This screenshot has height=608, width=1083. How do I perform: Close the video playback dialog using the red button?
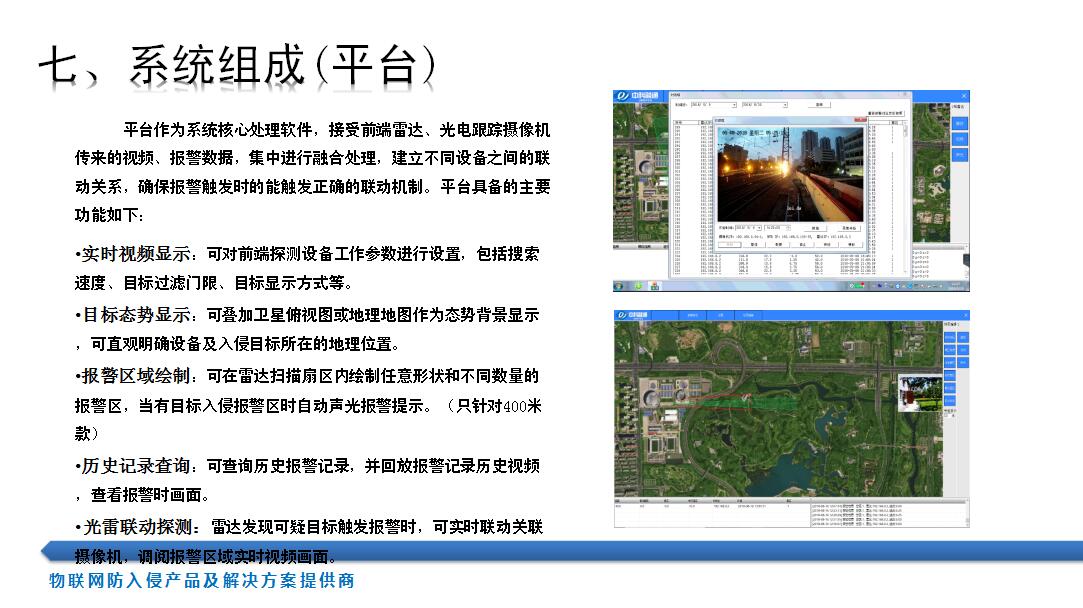[x=860, y=120]
